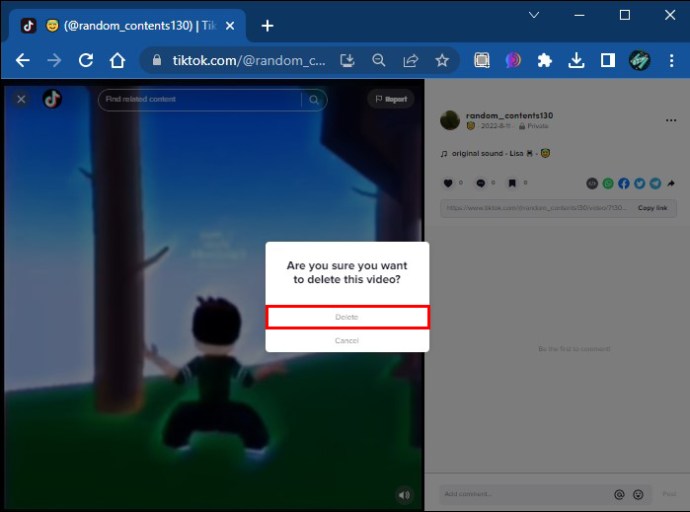
Task: Report this video
Action: click(x=391, y=99)
